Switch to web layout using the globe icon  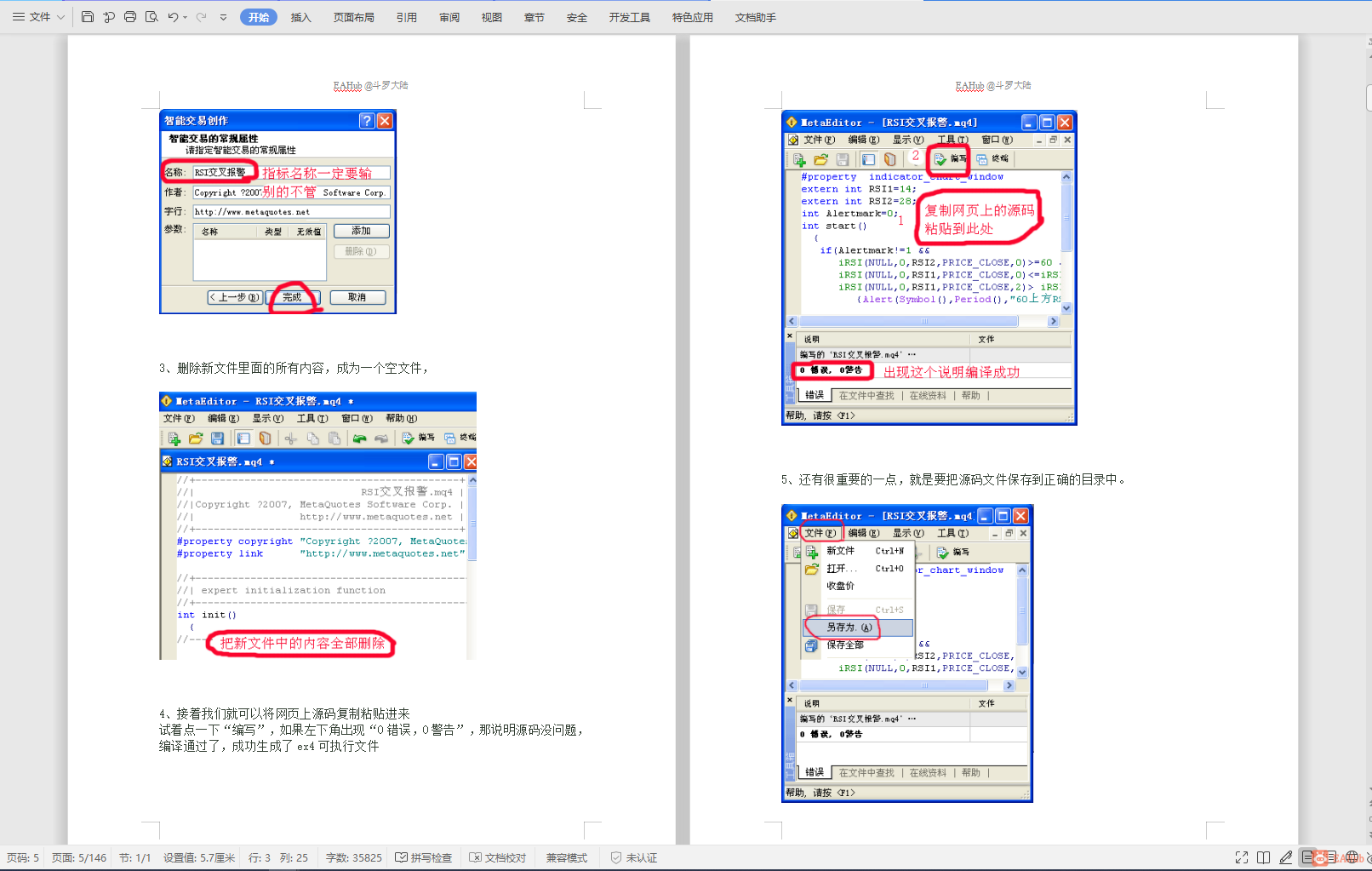1352,857
